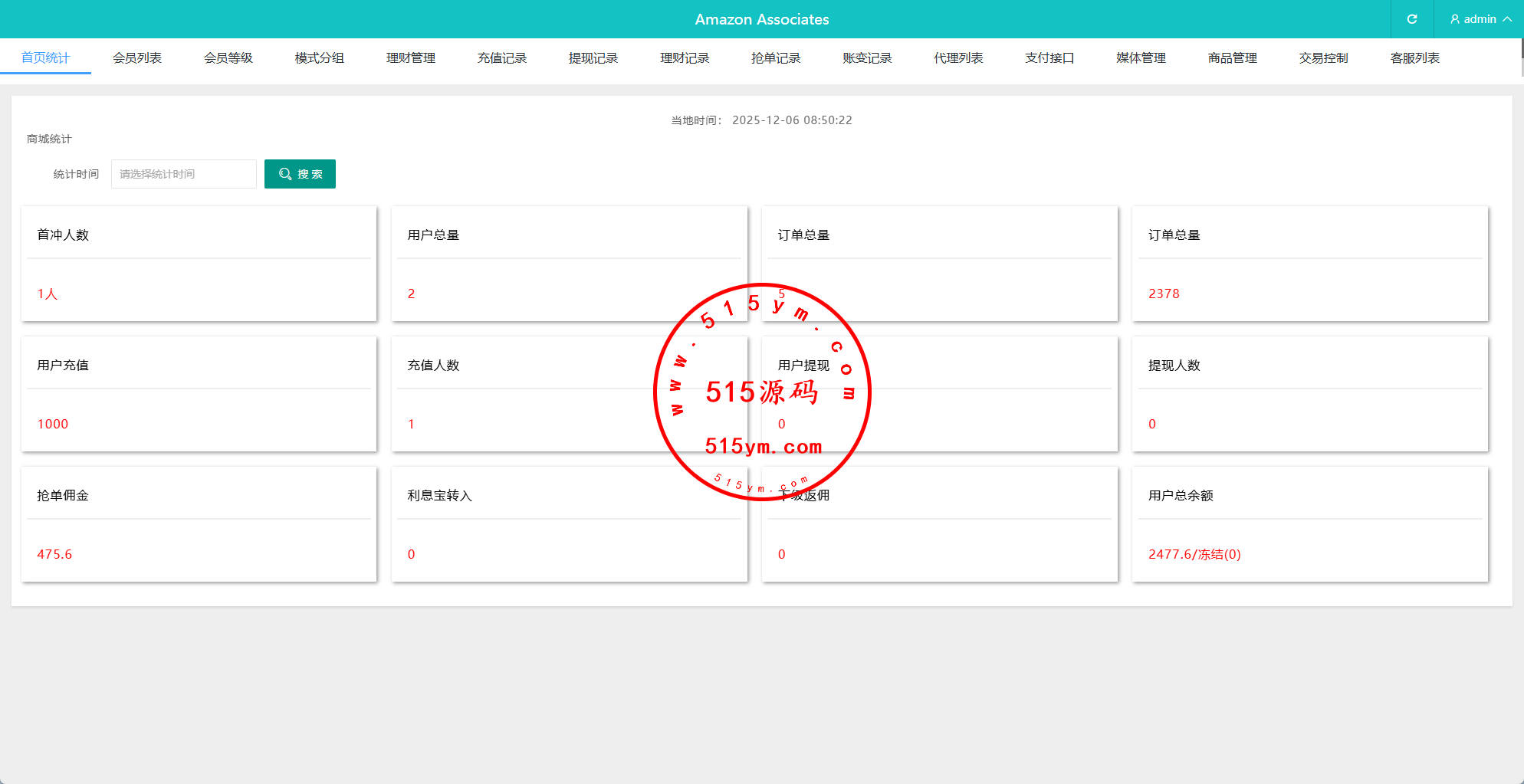1524x784 pixels.
Task: Click the refresh icon in header
Action: coord(1411,19)
